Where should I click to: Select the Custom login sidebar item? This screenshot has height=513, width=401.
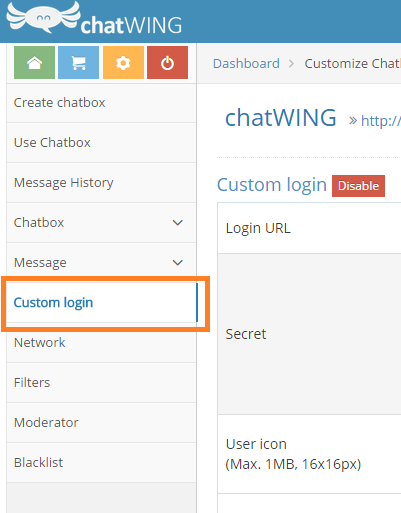[x=101, y=303]
